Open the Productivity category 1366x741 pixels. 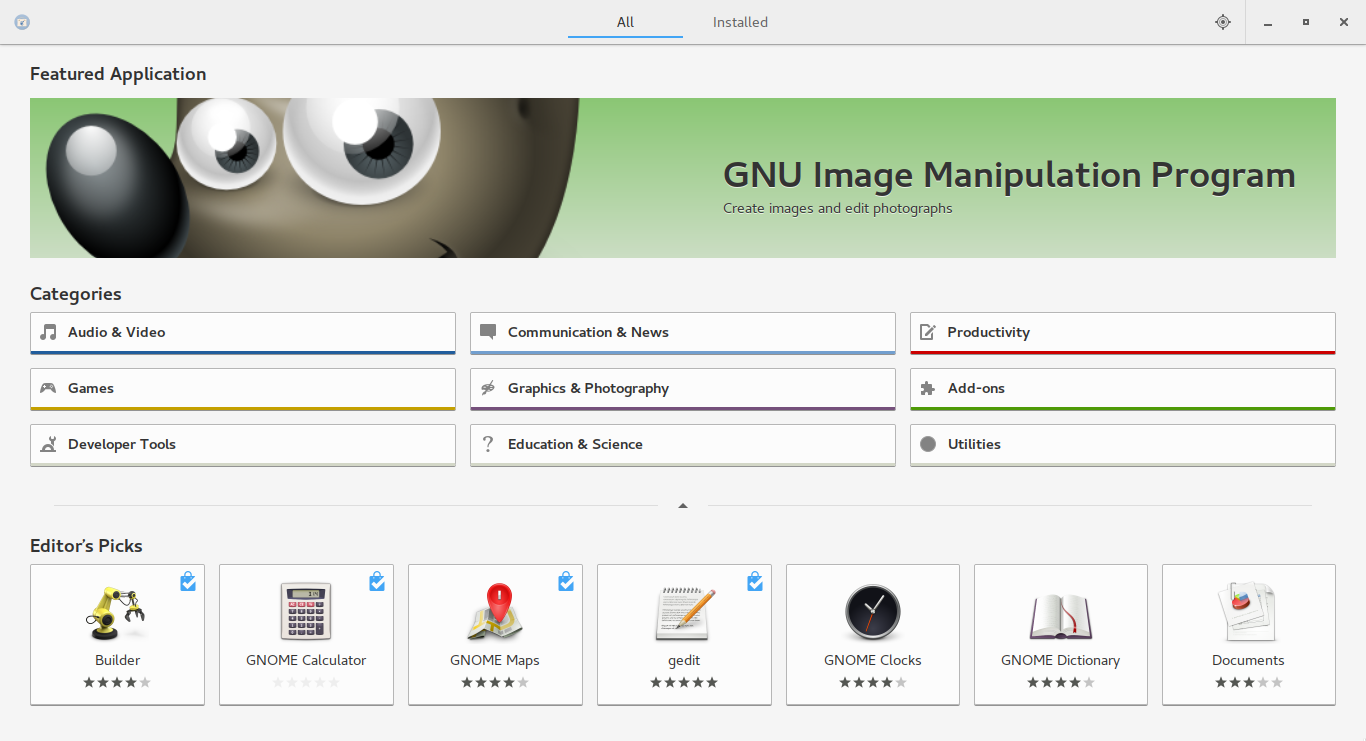[x=1123, y=333]
